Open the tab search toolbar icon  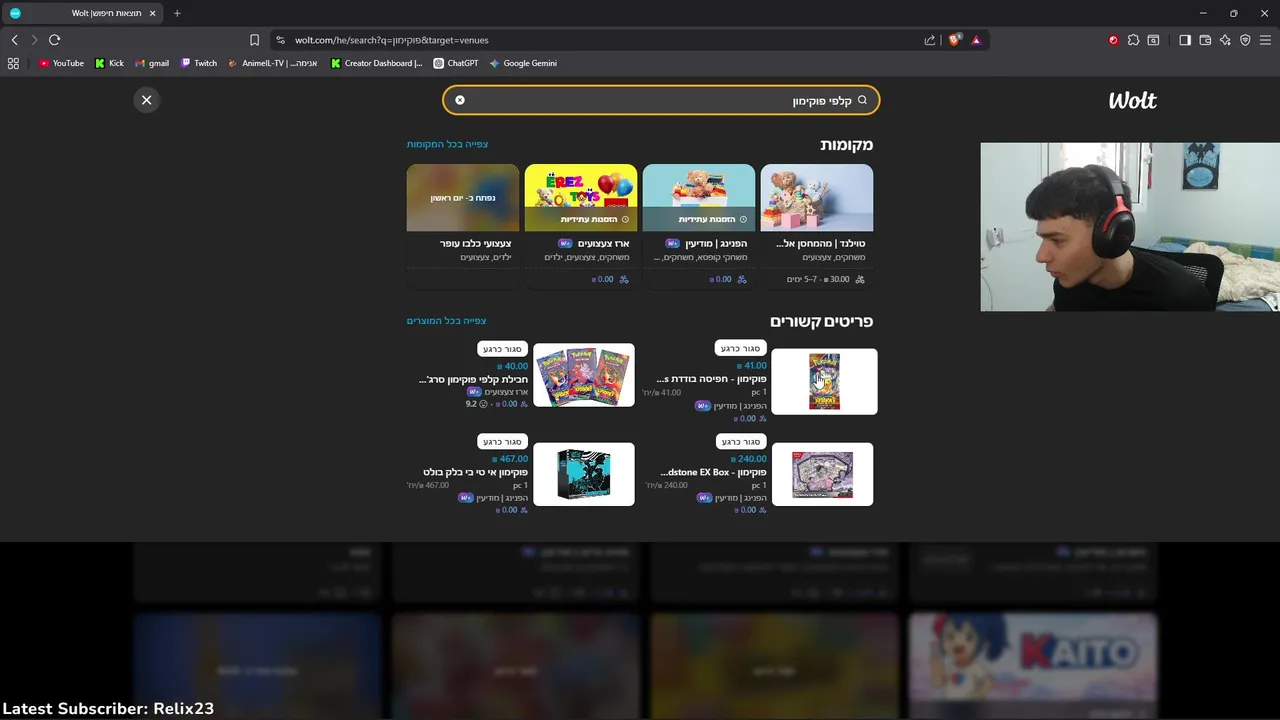[x=1153, y=40]
